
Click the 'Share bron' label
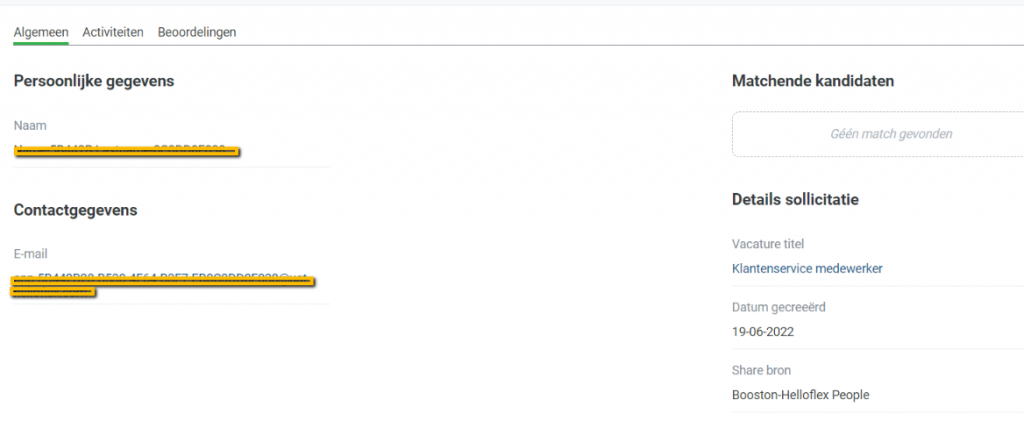click(x=761, y=370)
